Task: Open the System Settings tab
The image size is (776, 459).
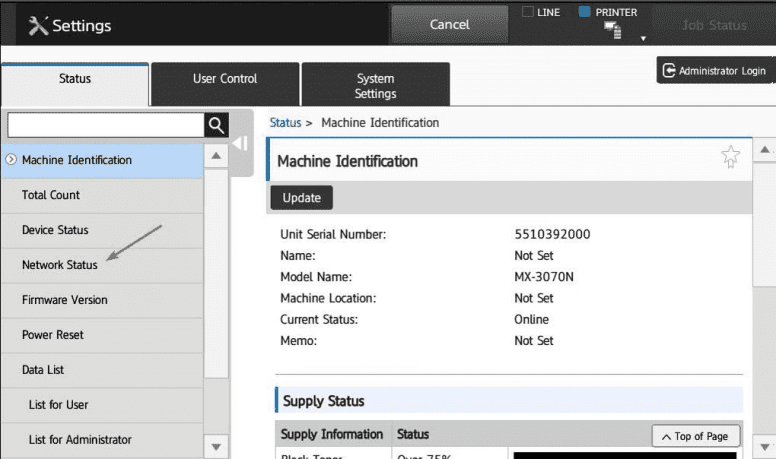Action: (x=375, y=85)
